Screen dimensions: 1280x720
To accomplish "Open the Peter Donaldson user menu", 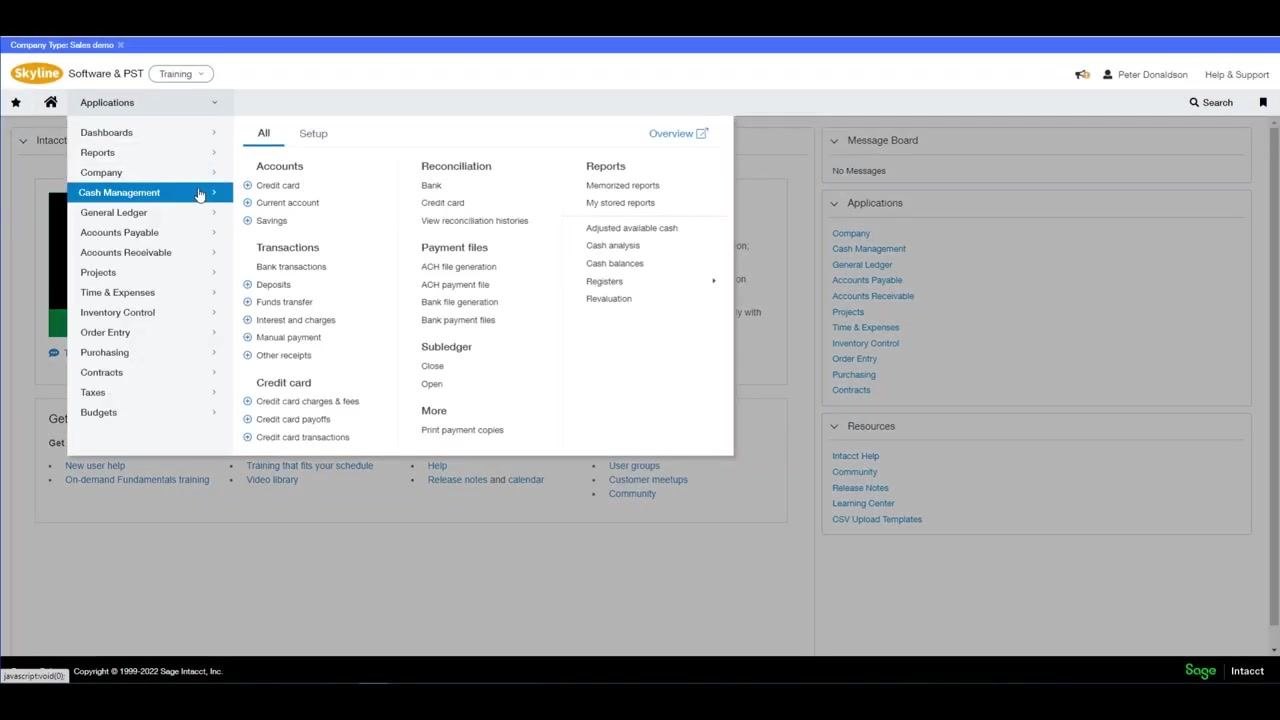I will (x=1145, y=75).
